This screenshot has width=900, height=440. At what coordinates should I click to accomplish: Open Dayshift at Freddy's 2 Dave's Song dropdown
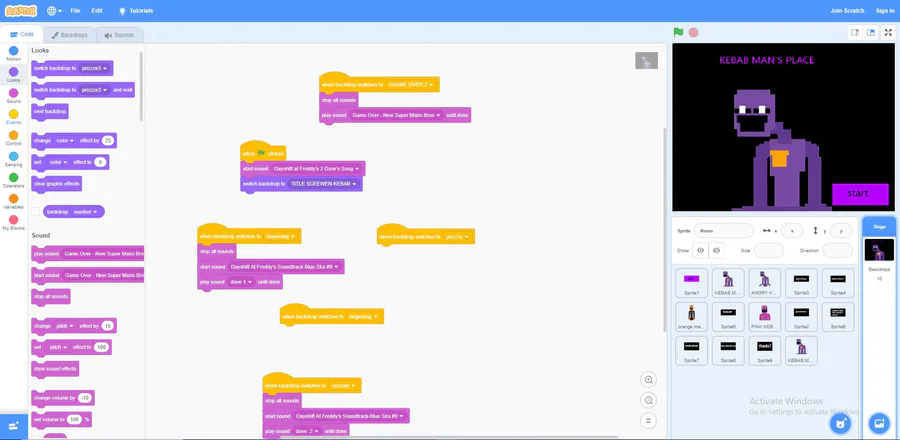[316, 169]
